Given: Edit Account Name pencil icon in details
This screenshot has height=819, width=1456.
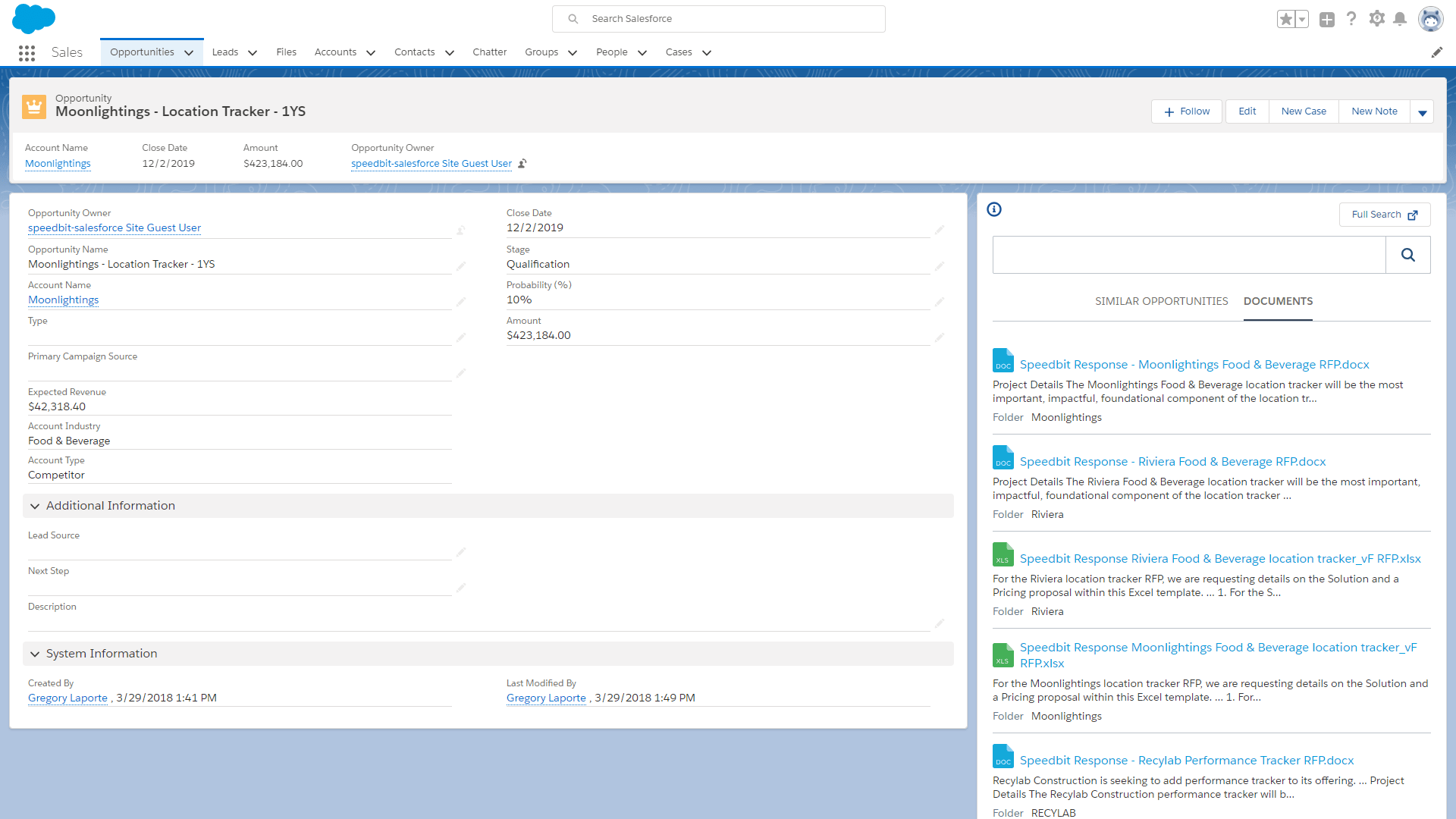Looking at the screenshot, I should point(461,302).
